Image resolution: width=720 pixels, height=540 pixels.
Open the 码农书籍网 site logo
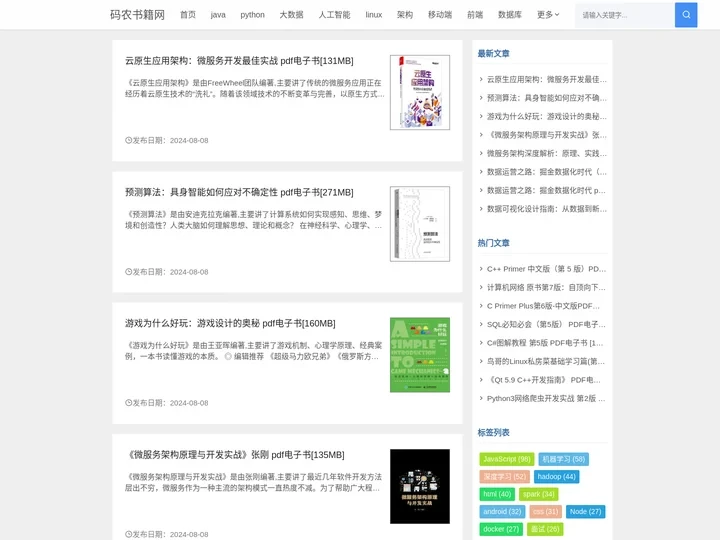click(x=137, y=15)
